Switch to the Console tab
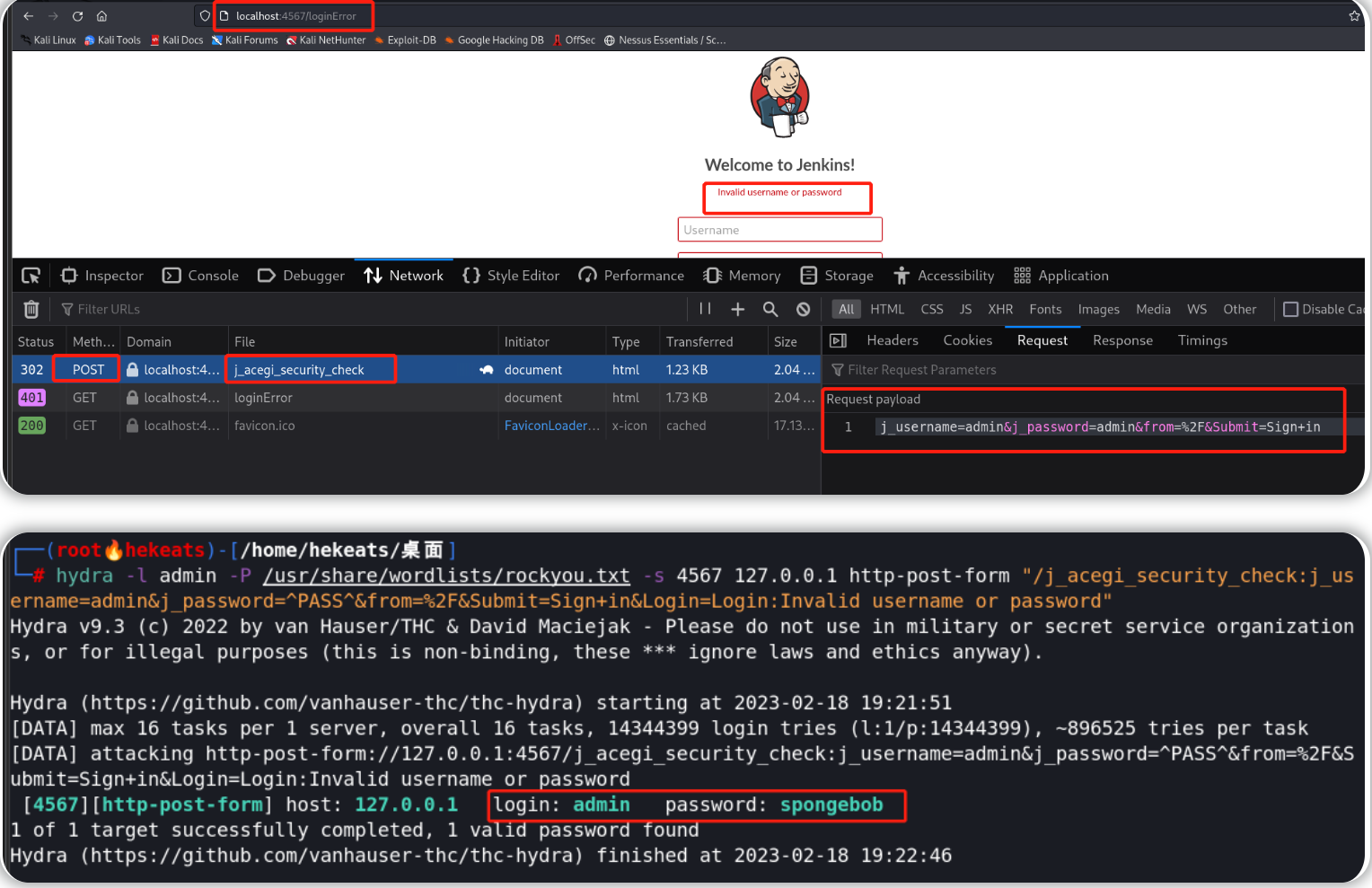1372x888 pixels. 201,276
